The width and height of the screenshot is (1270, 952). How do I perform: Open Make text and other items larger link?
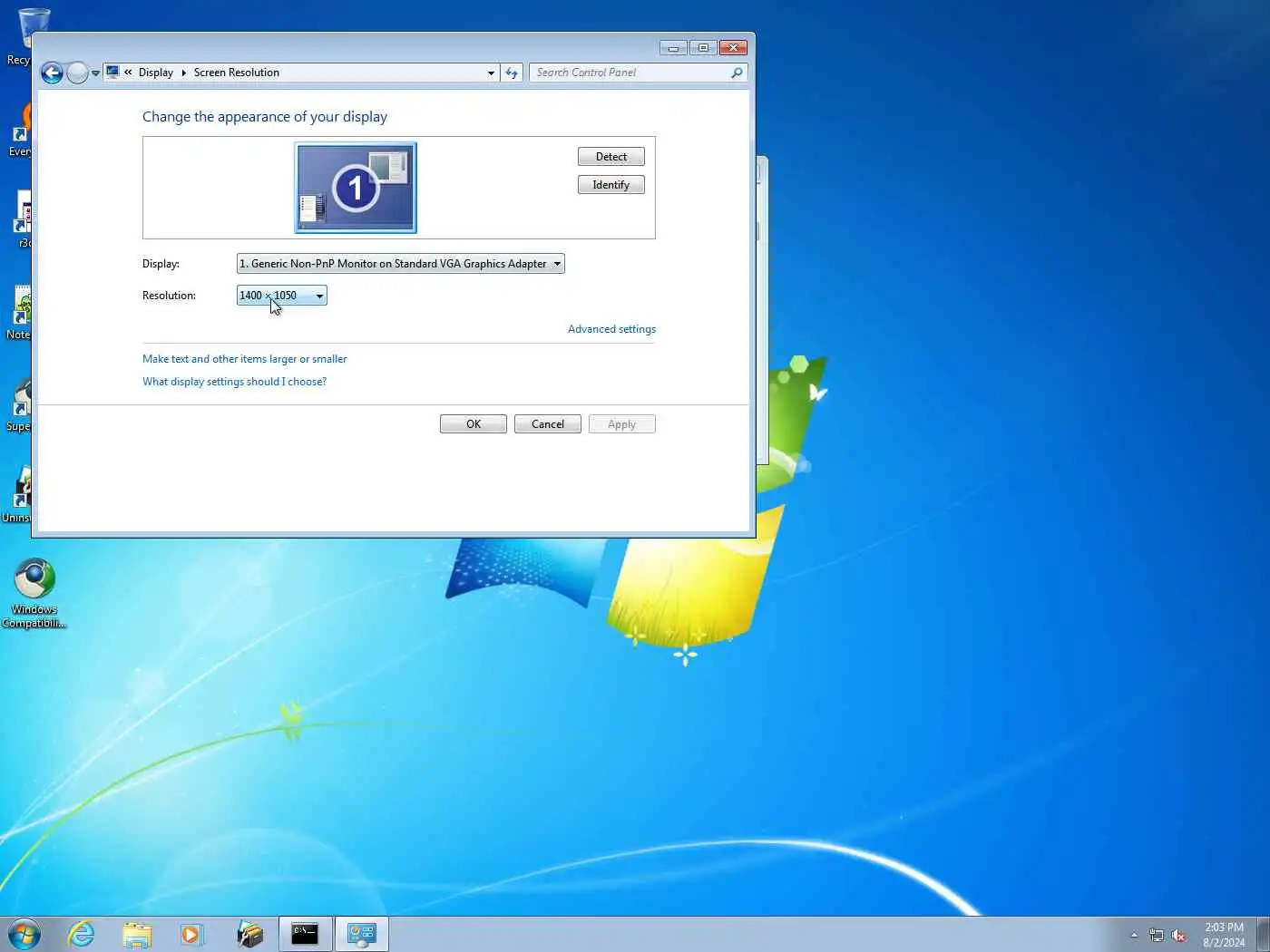click(x=244, y=359)
